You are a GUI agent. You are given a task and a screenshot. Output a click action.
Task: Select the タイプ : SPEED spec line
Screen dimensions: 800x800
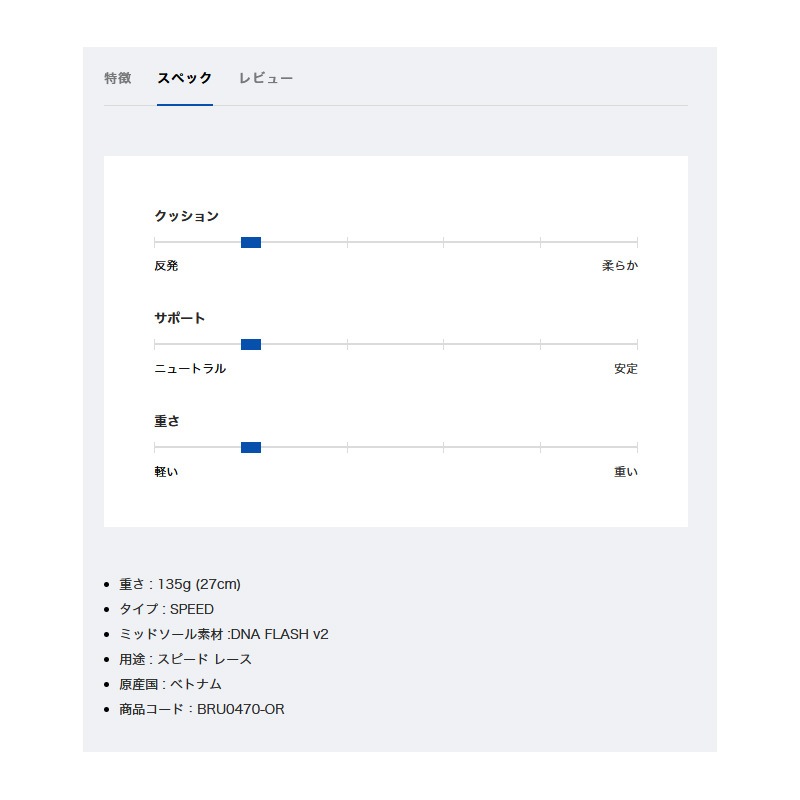pyautogui.click(x=167, y=609)
